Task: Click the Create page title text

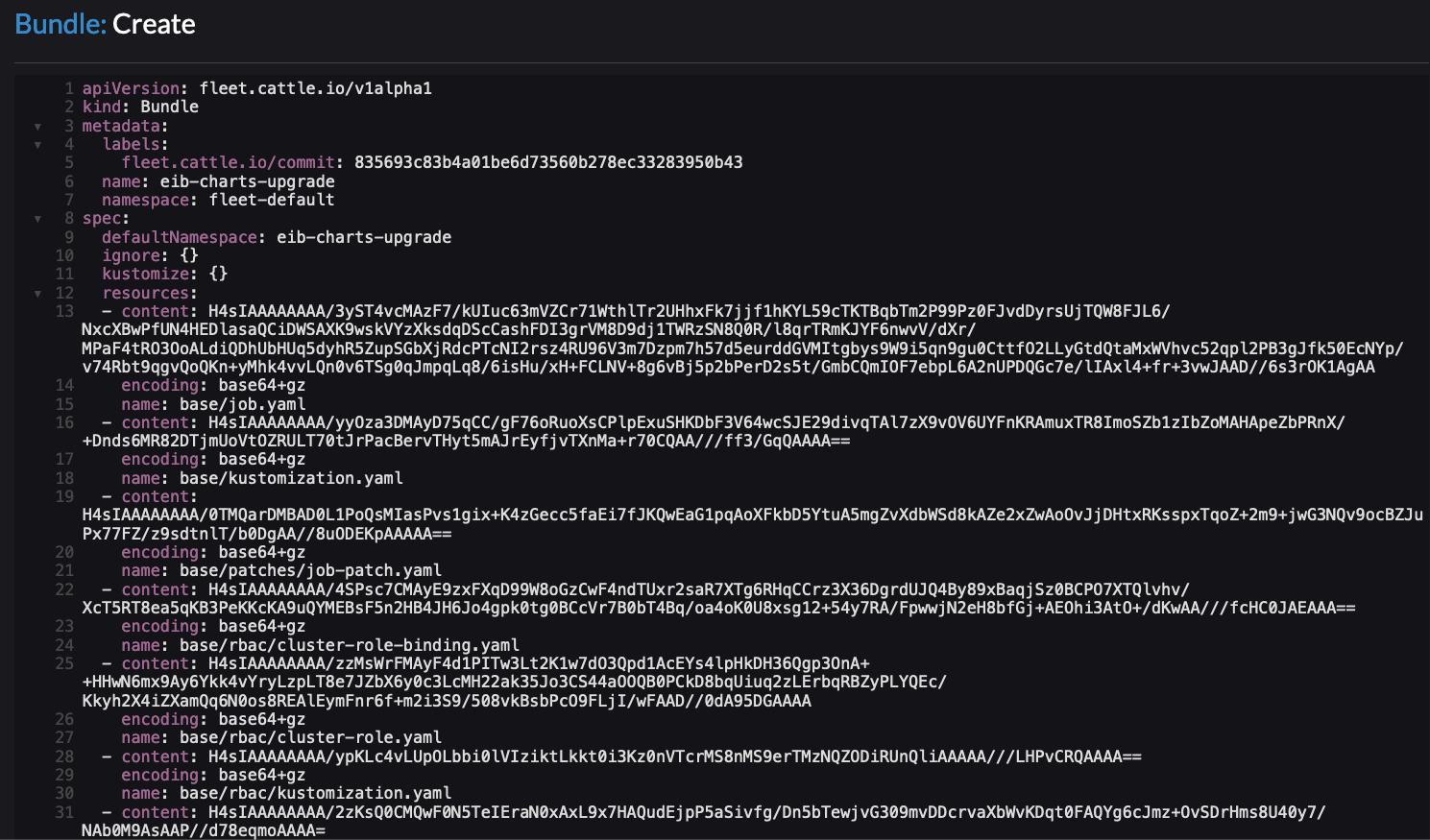Action: click(154, 24)
